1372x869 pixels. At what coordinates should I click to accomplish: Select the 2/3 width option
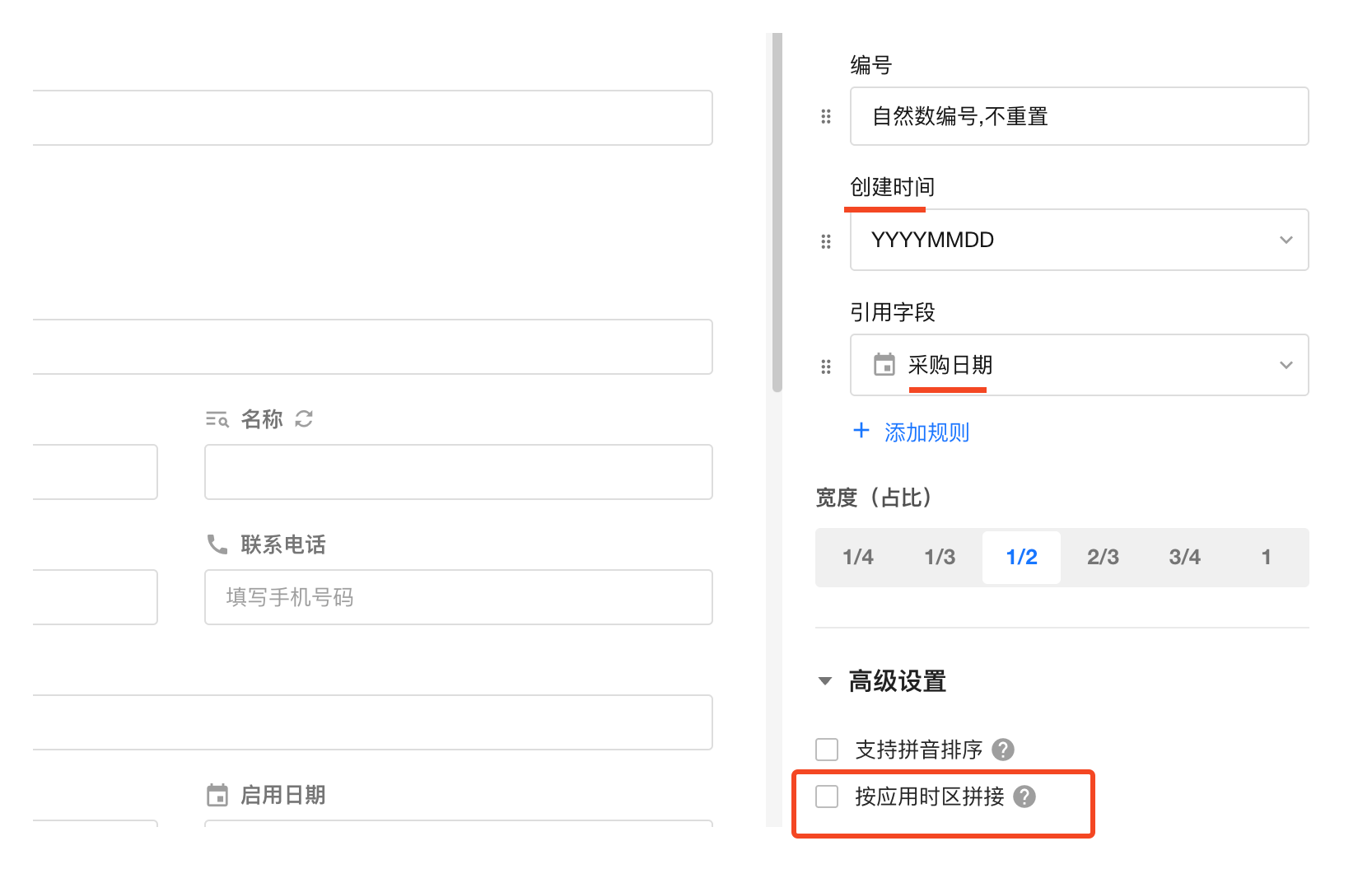point(1103,558)
